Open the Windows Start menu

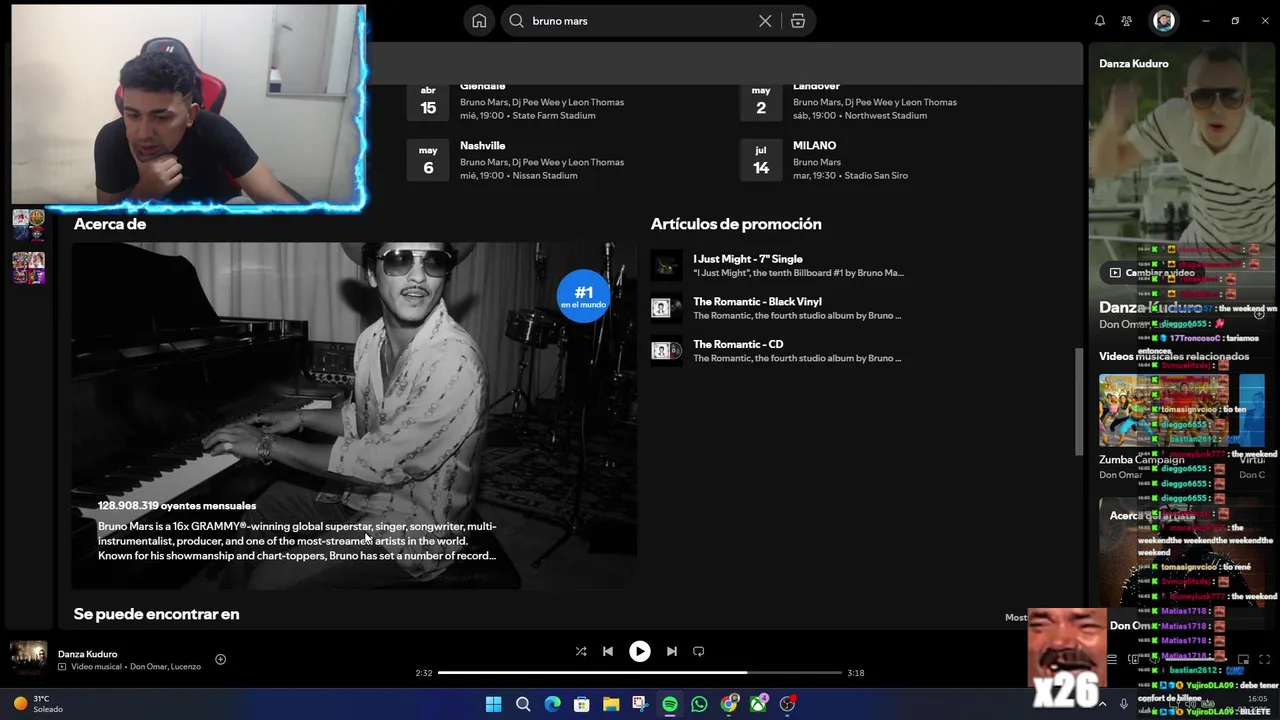tap(493, 704)
